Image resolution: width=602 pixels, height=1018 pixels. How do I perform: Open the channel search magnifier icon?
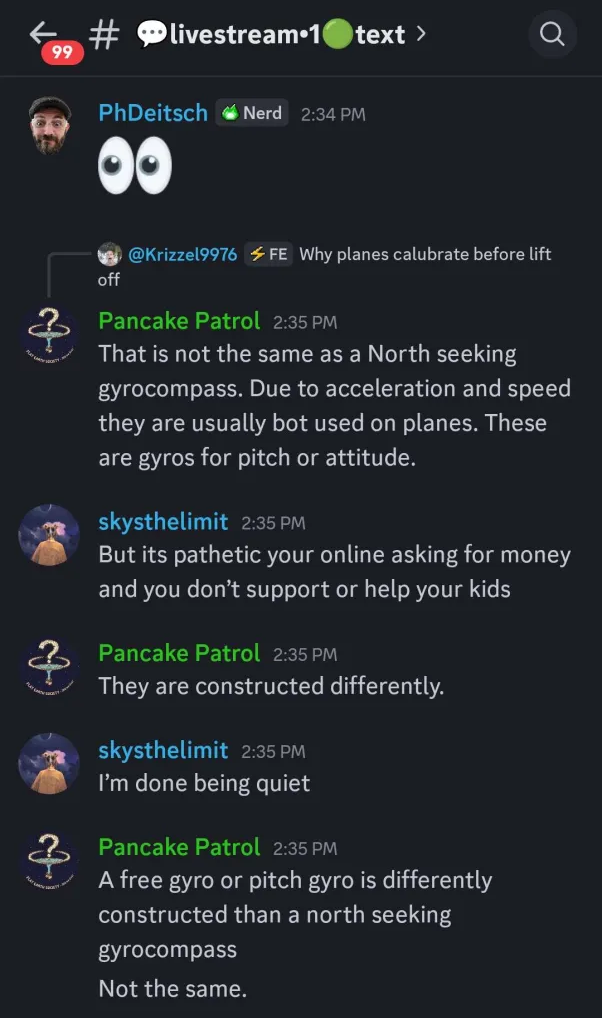[x=552, y=35]
